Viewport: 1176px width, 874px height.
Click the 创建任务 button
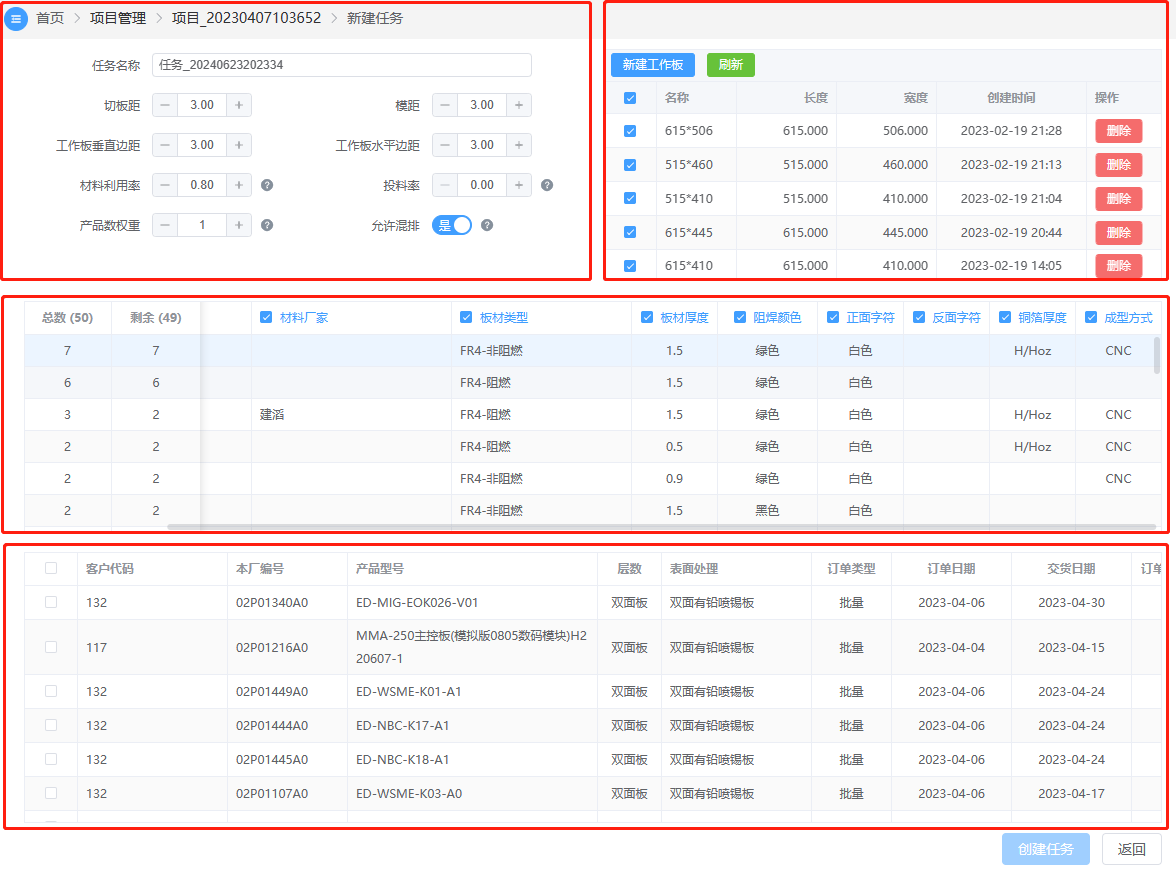point(1046,849)
